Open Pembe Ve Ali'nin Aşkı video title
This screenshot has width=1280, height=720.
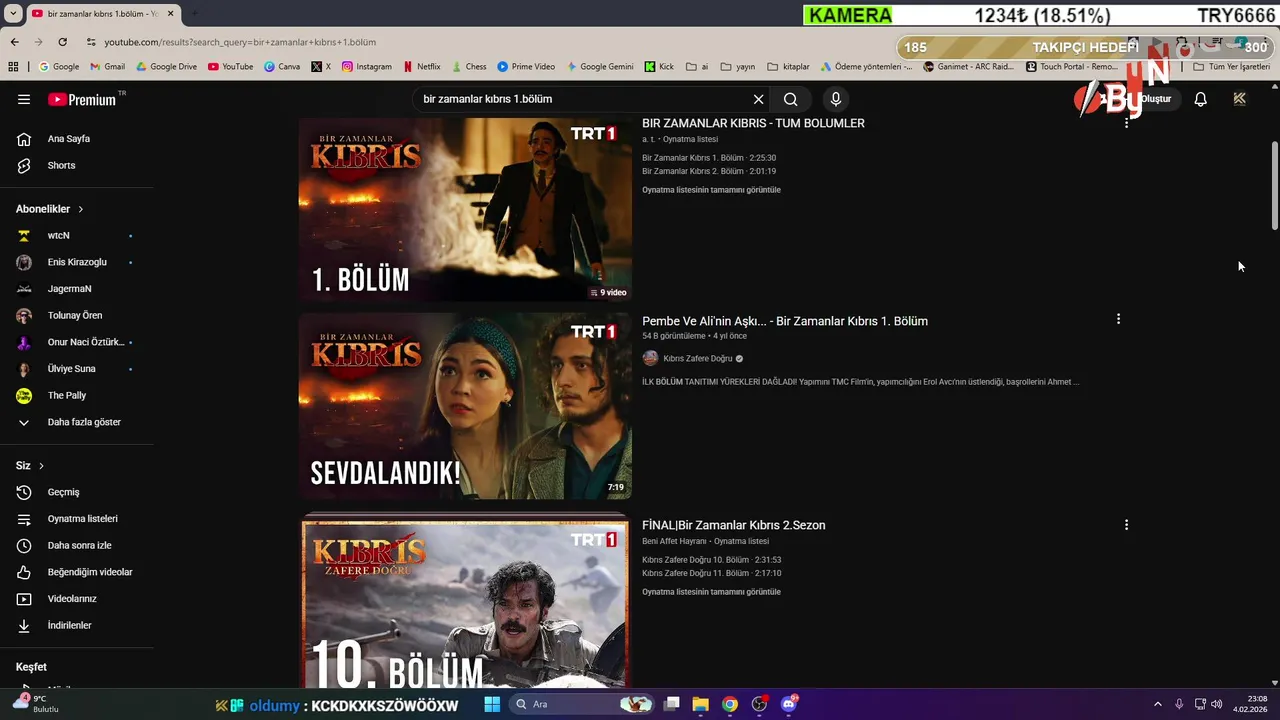785,321
